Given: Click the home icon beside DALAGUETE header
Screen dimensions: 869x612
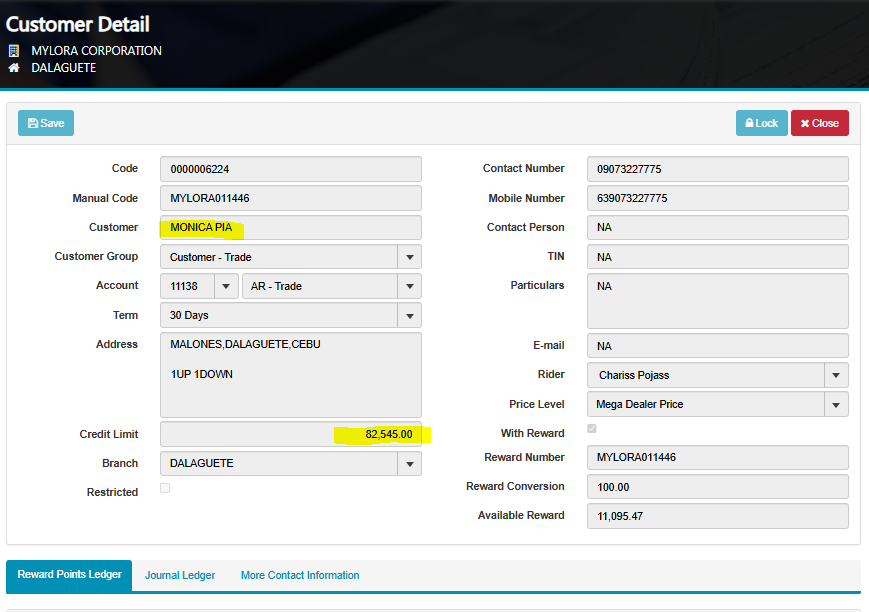Looking at the screenshot, I should point(14,68).
